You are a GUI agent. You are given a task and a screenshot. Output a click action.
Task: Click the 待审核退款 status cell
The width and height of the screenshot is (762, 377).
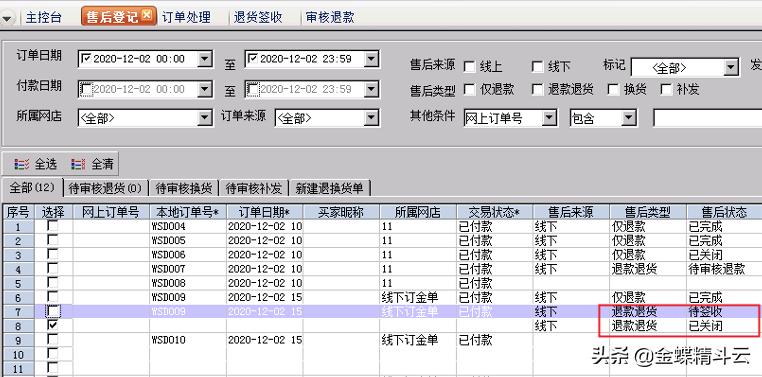pos(724,269)
